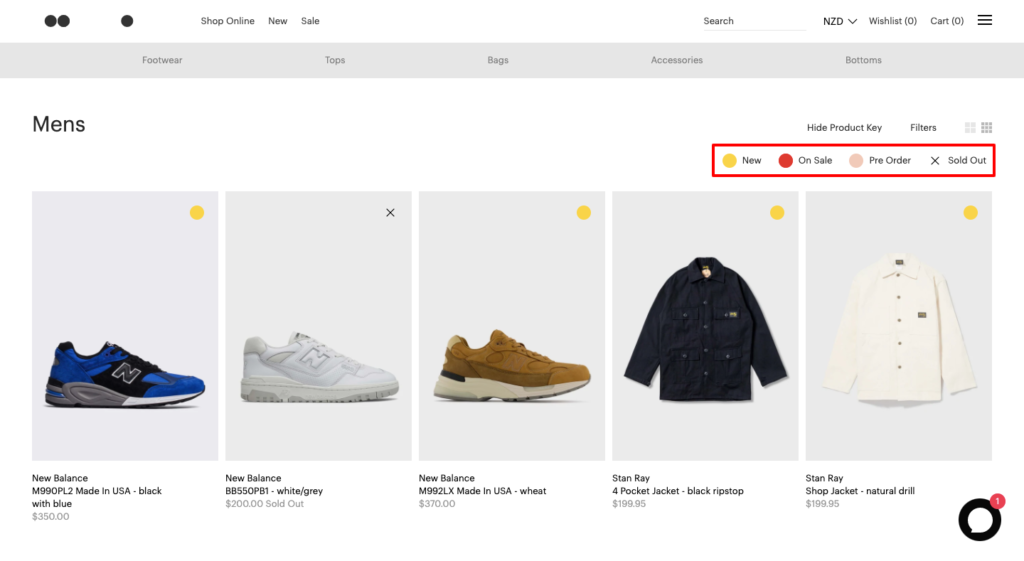Image resolution: width=1024 pixels, height=561 pixels.
Task: Click 4 Pocket Jacket - black ripstop title
Action: click(677, 491)
